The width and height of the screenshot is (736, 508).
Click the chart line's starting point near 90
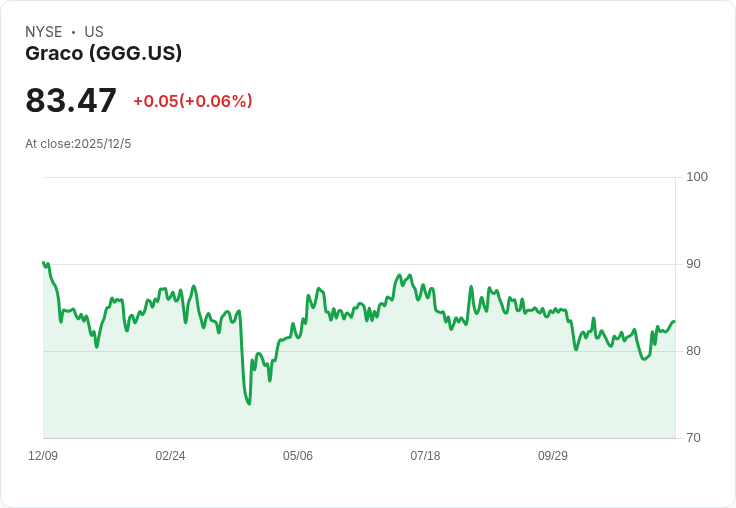(44, 263)
